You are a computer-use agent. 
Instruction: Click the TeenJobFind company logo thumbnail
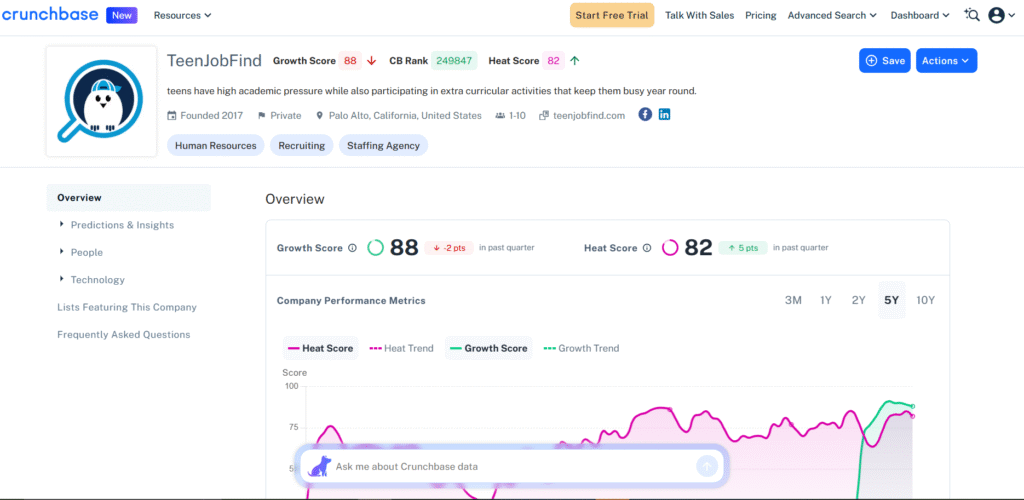tap(101, 101)
